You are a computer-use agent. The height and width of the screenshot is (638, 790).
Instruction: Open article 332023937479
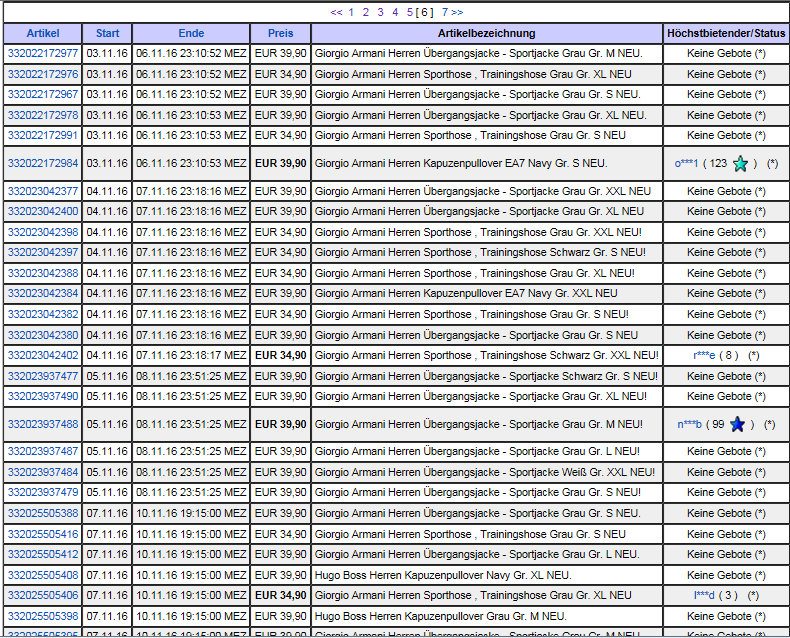point(43,492)
